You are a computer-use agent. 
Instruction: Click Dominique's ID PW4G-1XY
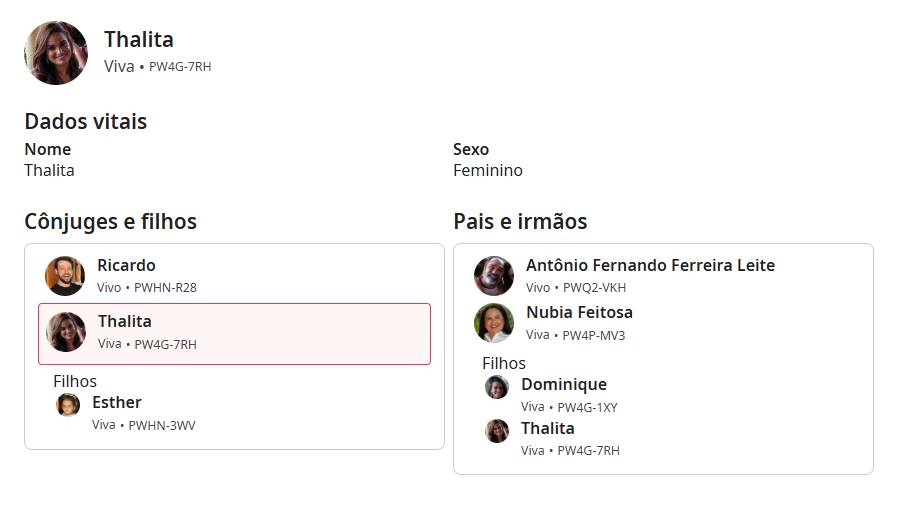coord(587,407)
